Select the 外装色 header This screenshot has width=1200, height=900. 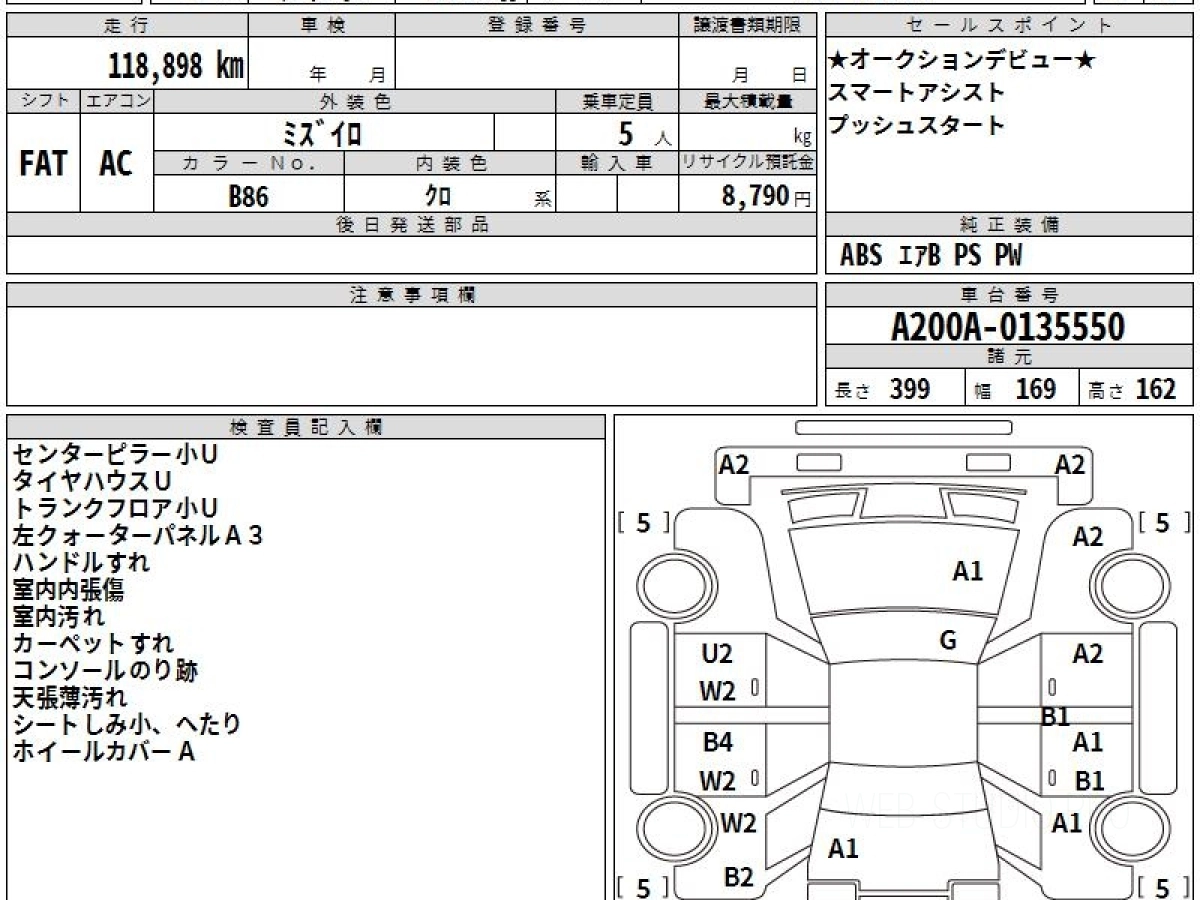point(355,101)
